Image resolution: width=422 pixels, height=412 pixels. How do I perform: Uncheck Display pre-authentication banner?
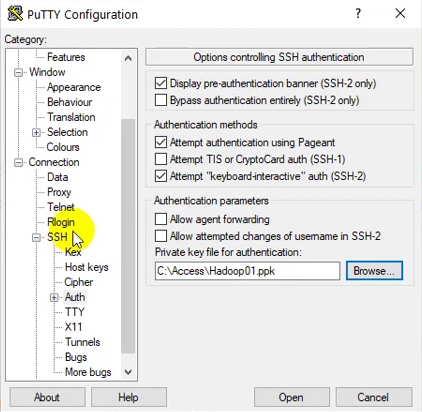161,83
